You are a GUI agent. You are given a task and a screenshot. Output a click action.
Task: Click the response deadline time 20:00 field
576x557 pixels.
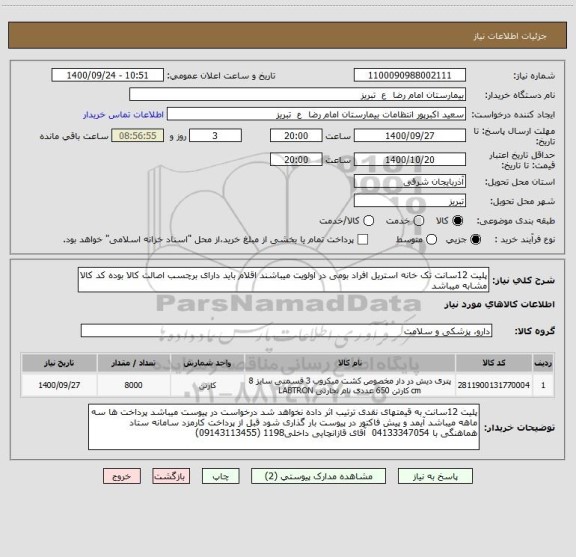point(296,136)
